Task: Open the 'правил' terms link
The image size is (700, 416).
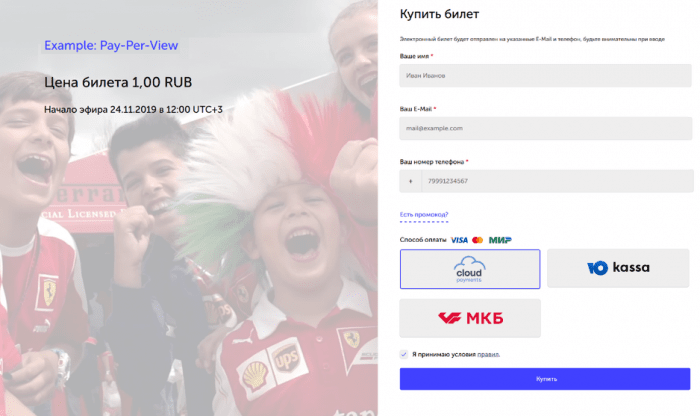Action: [488, 355]
